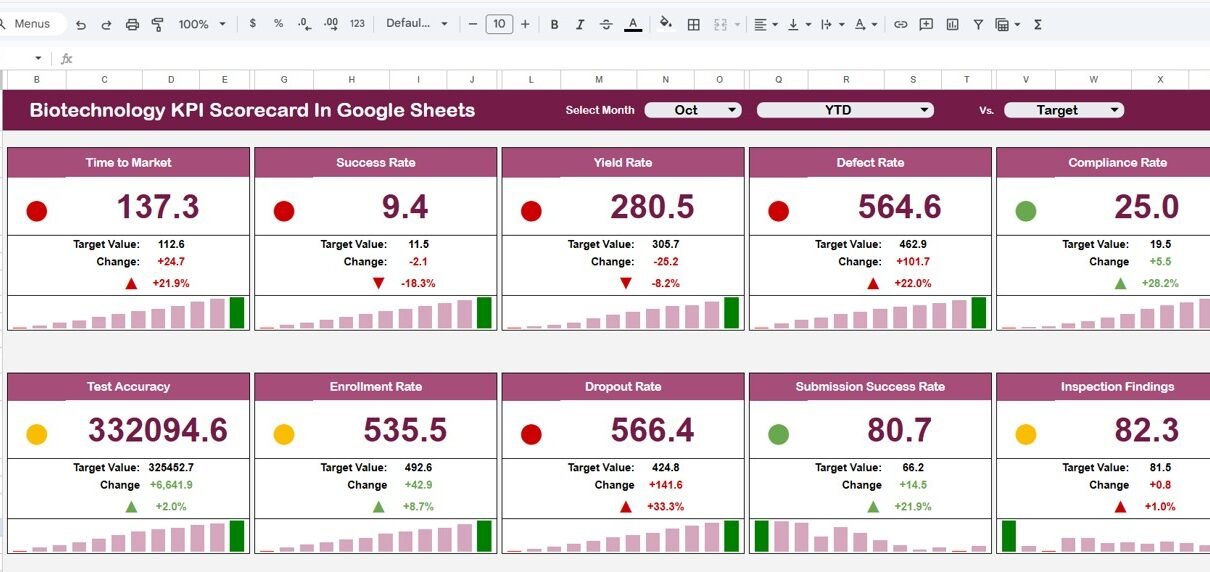Viewport: 1210px width, 572px height.
Task: Format as currency with dollar button
Action: pos(252,24)
